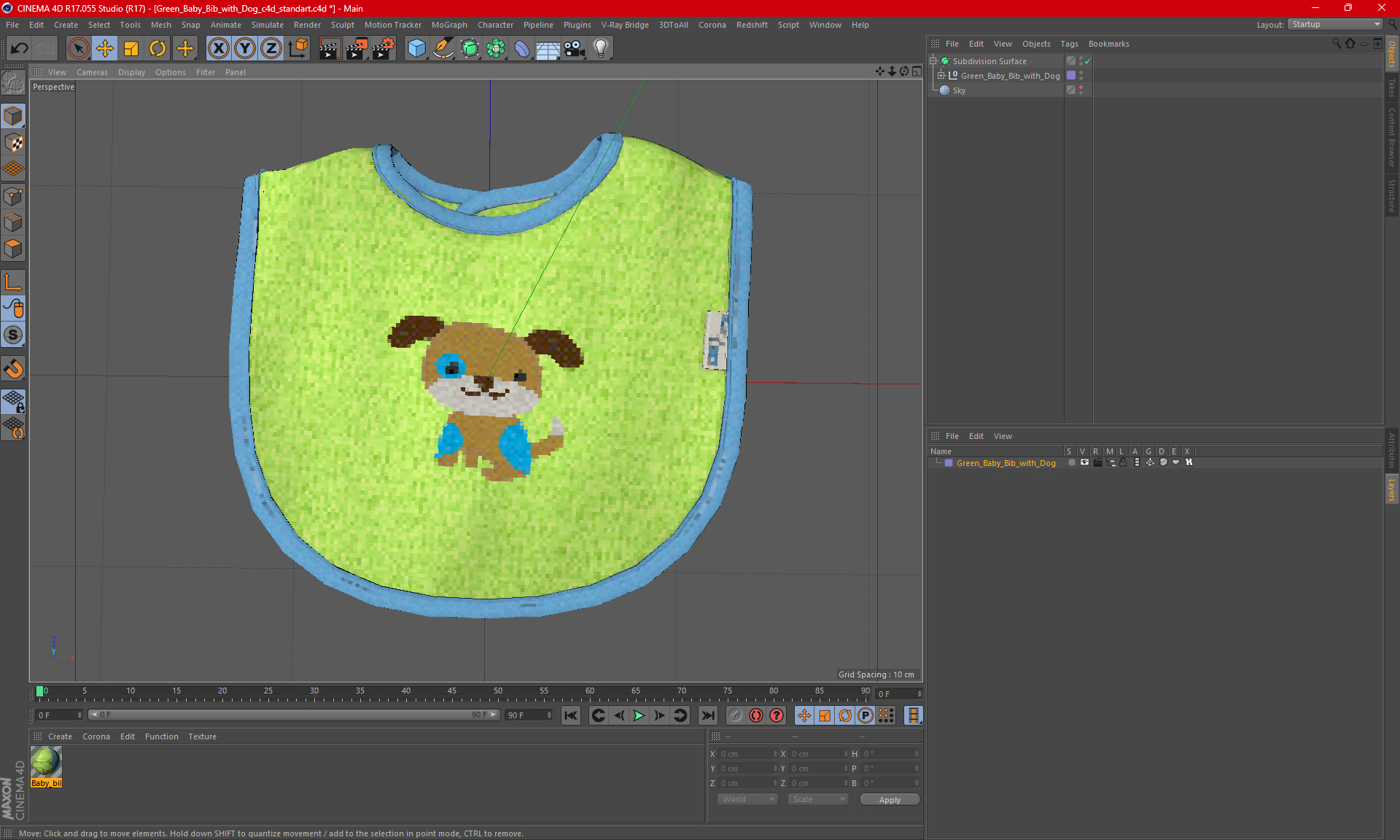1400x840 pixels.
Task: Select the Rotate tool
Action: [x=157, y=49]
